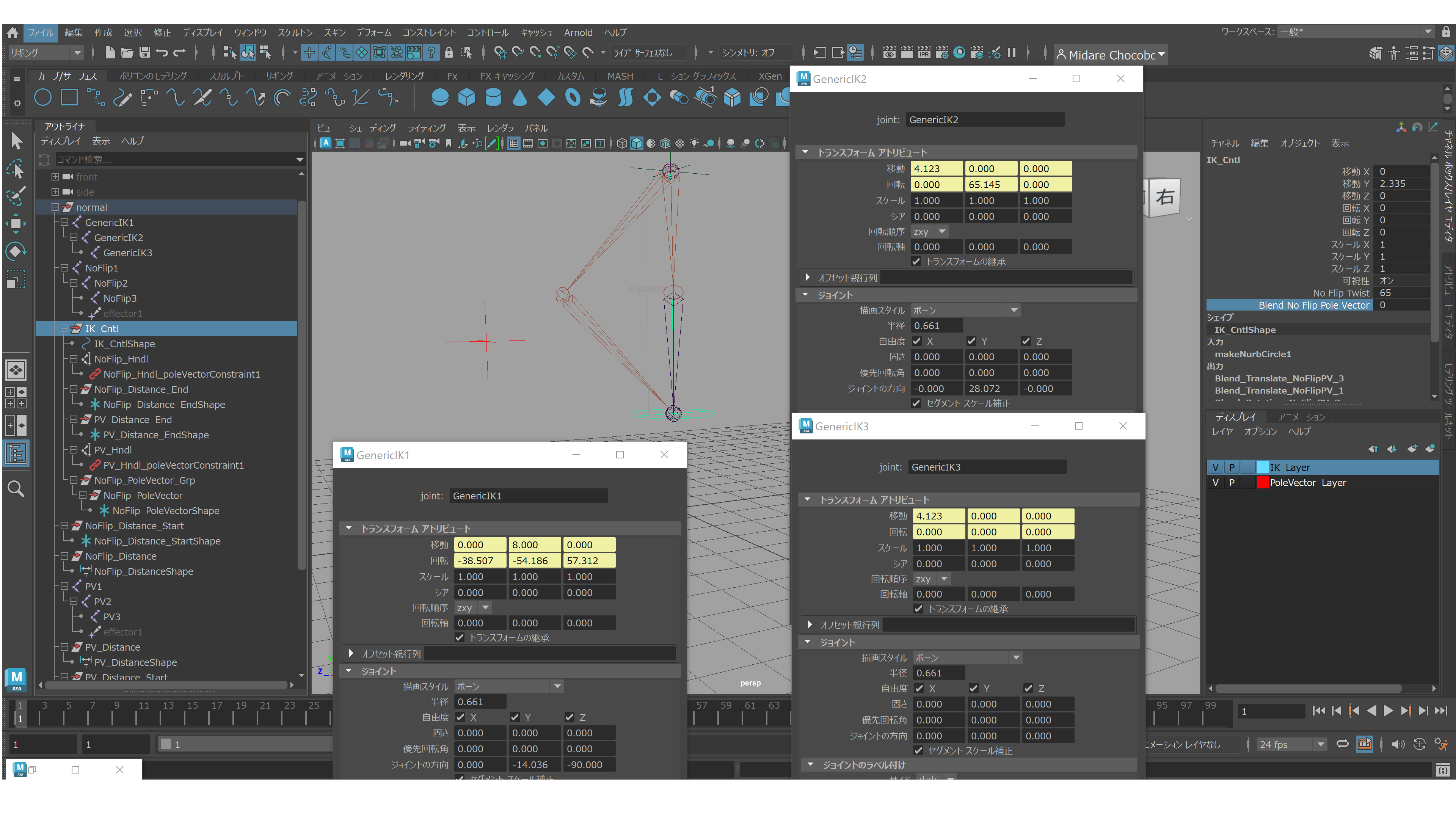Toggle セグメント スケール補正 in the GenericIK3 window
Screen dimensions: 1456x819
click(918, 751)
